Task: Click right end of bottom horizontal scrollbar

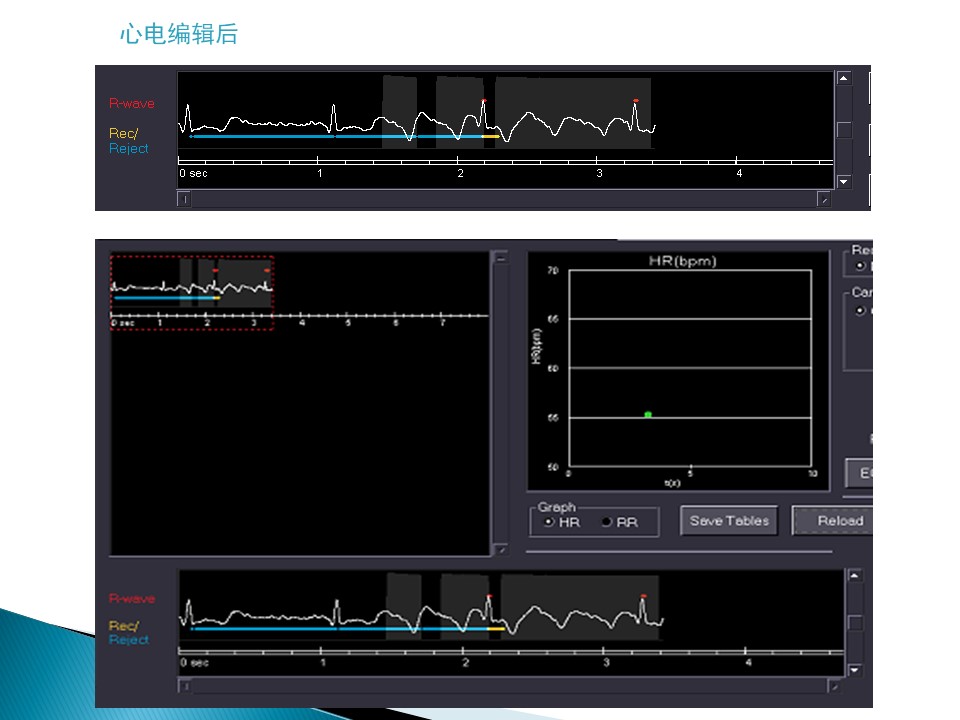Action: click(833, 686)
